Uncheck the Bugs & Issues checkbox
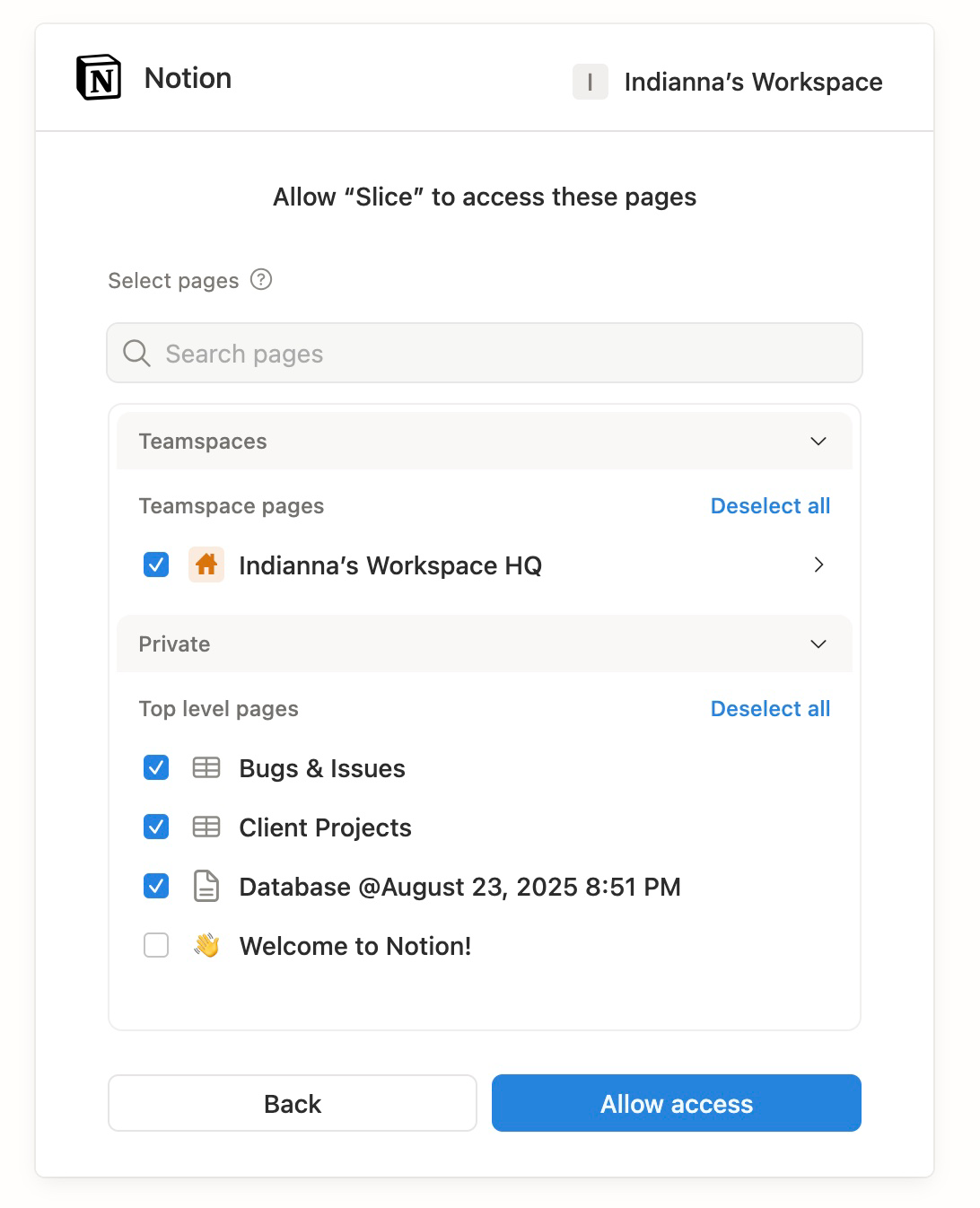 click(156, 767)
